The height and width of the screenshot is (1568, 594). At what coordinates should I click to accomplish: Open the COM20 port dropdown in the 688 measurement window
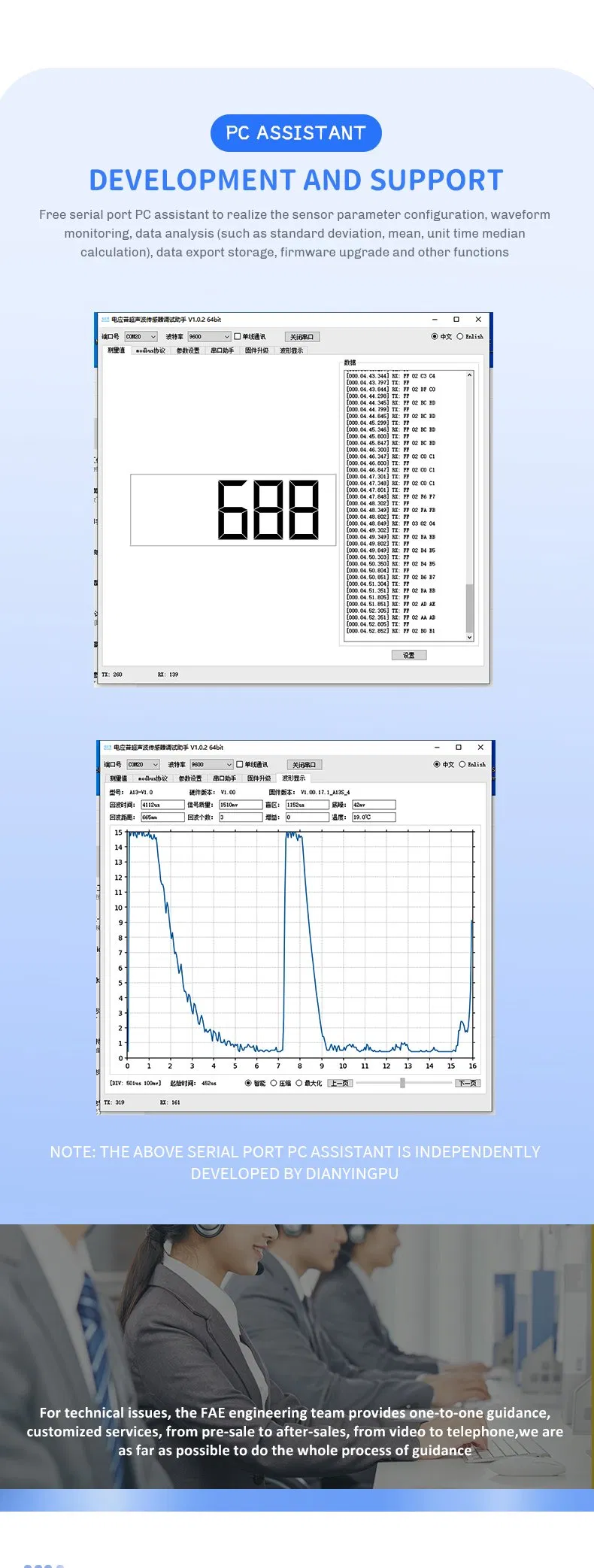(x=141, y=337)
